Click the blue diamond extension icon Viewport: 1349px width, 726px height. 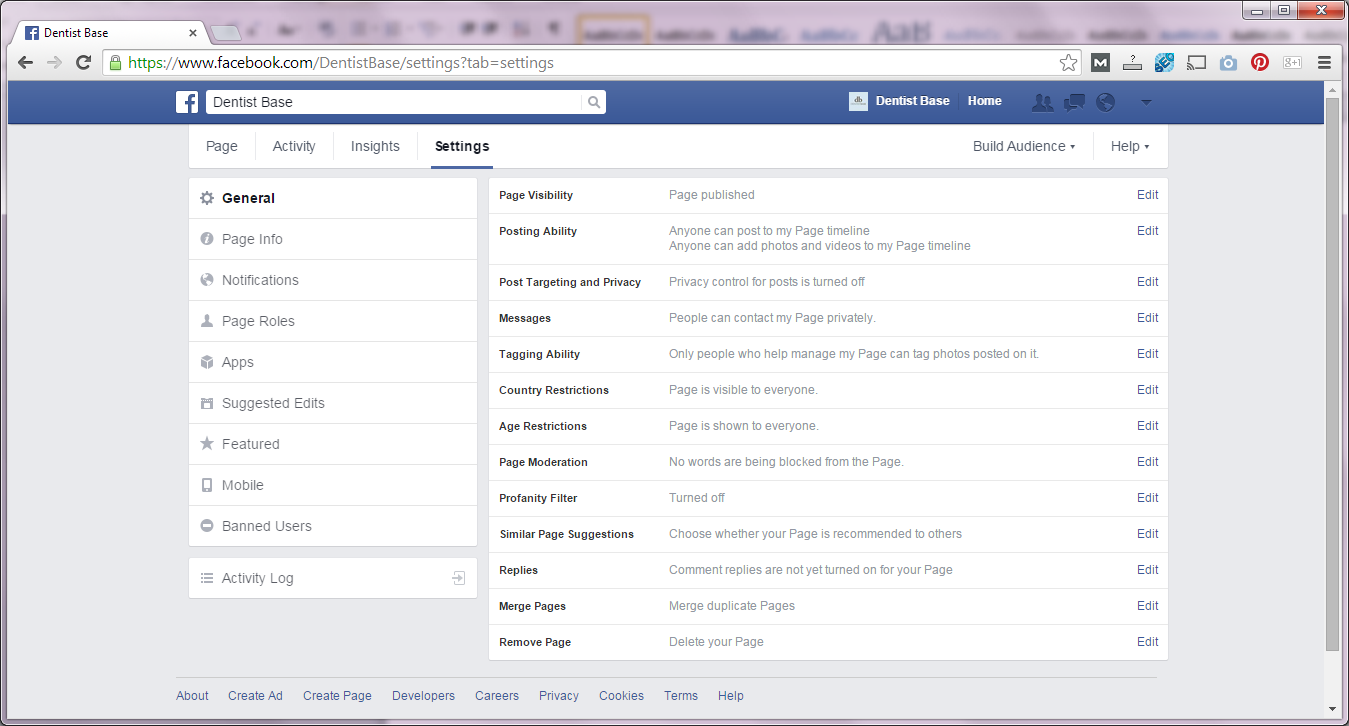(1164, 62)
